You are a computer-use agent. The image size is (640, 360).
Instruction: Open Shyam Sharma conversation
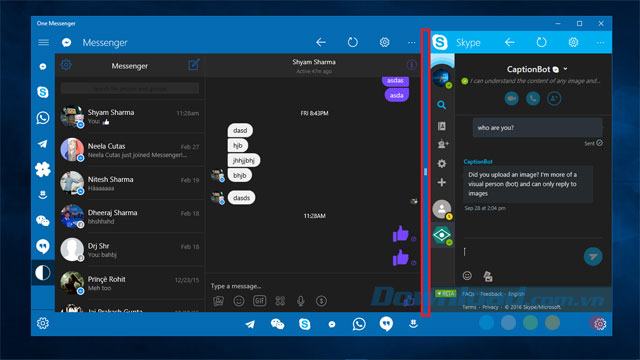point(130,116)
